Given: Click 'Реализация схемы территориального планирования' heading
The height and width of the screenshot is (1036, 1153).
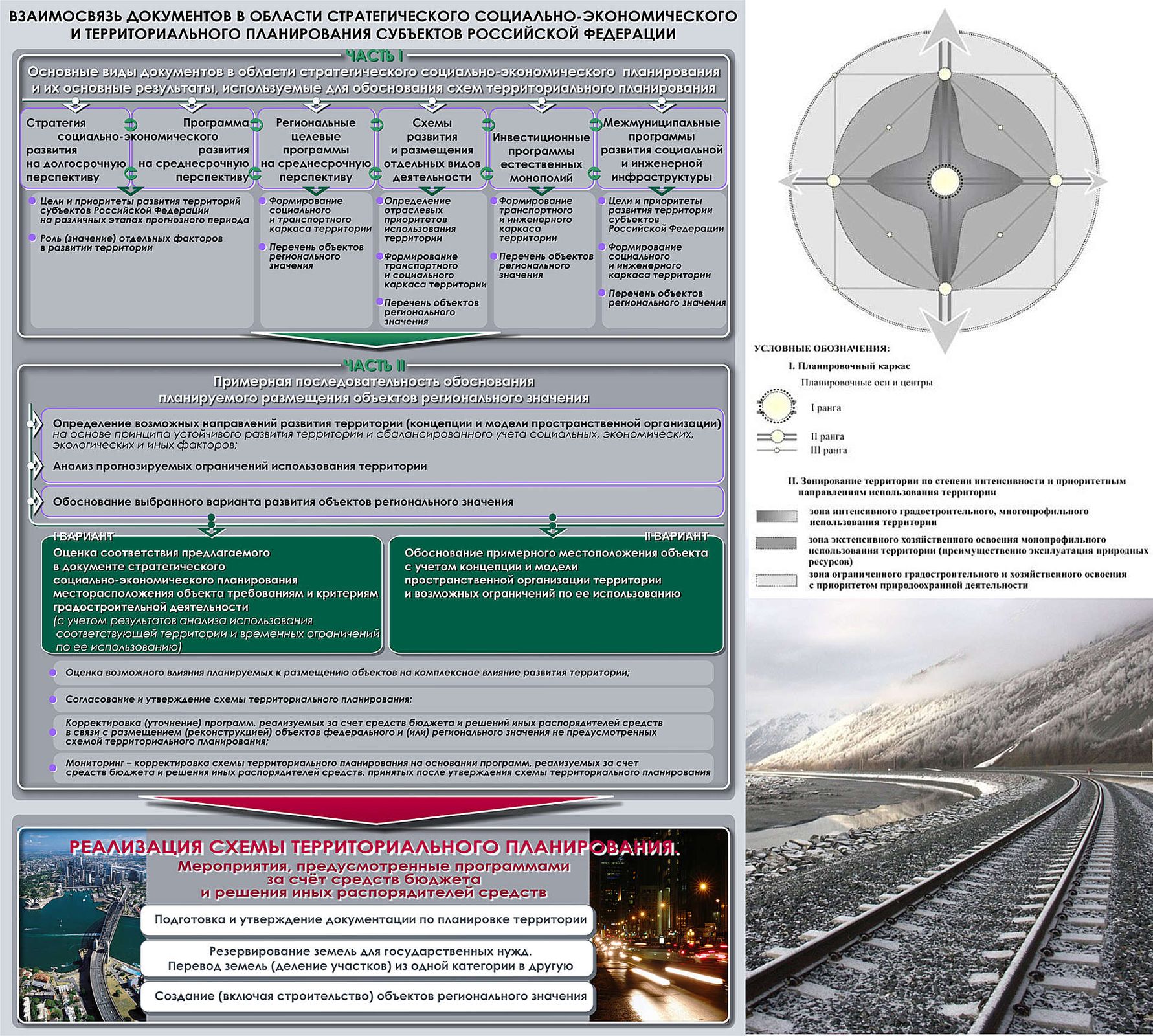Looking at the screenshot, I should (375, 848).
